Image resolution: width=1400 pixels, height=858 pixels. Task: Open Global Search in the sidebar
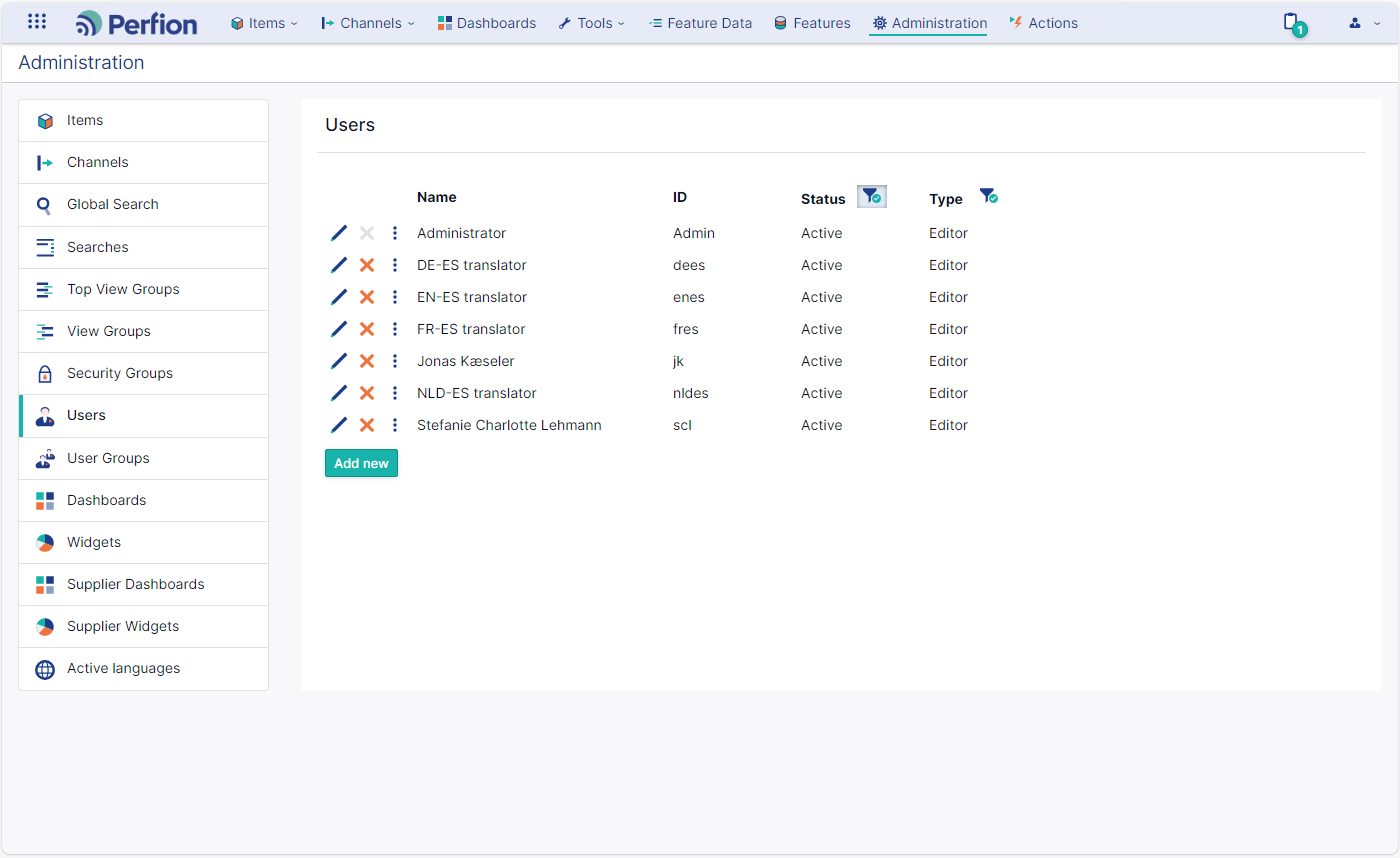point(144,205)
